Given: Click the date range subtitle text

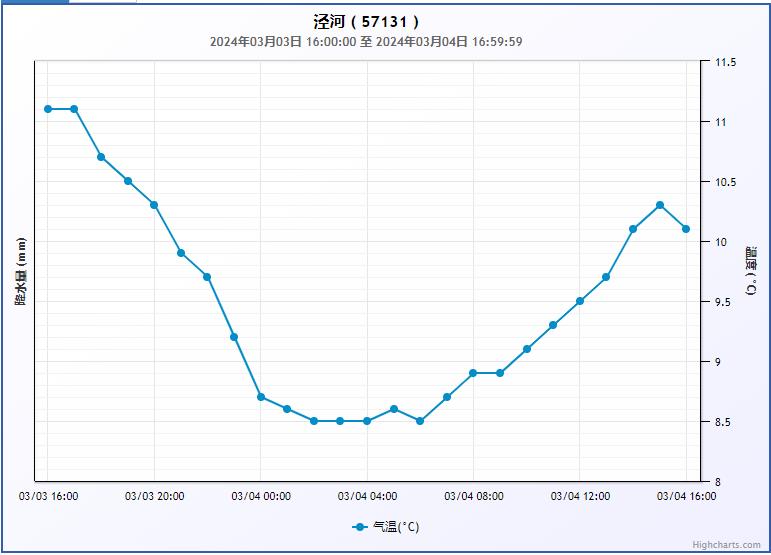Looking at the screenshot, I should coord(366,42).
